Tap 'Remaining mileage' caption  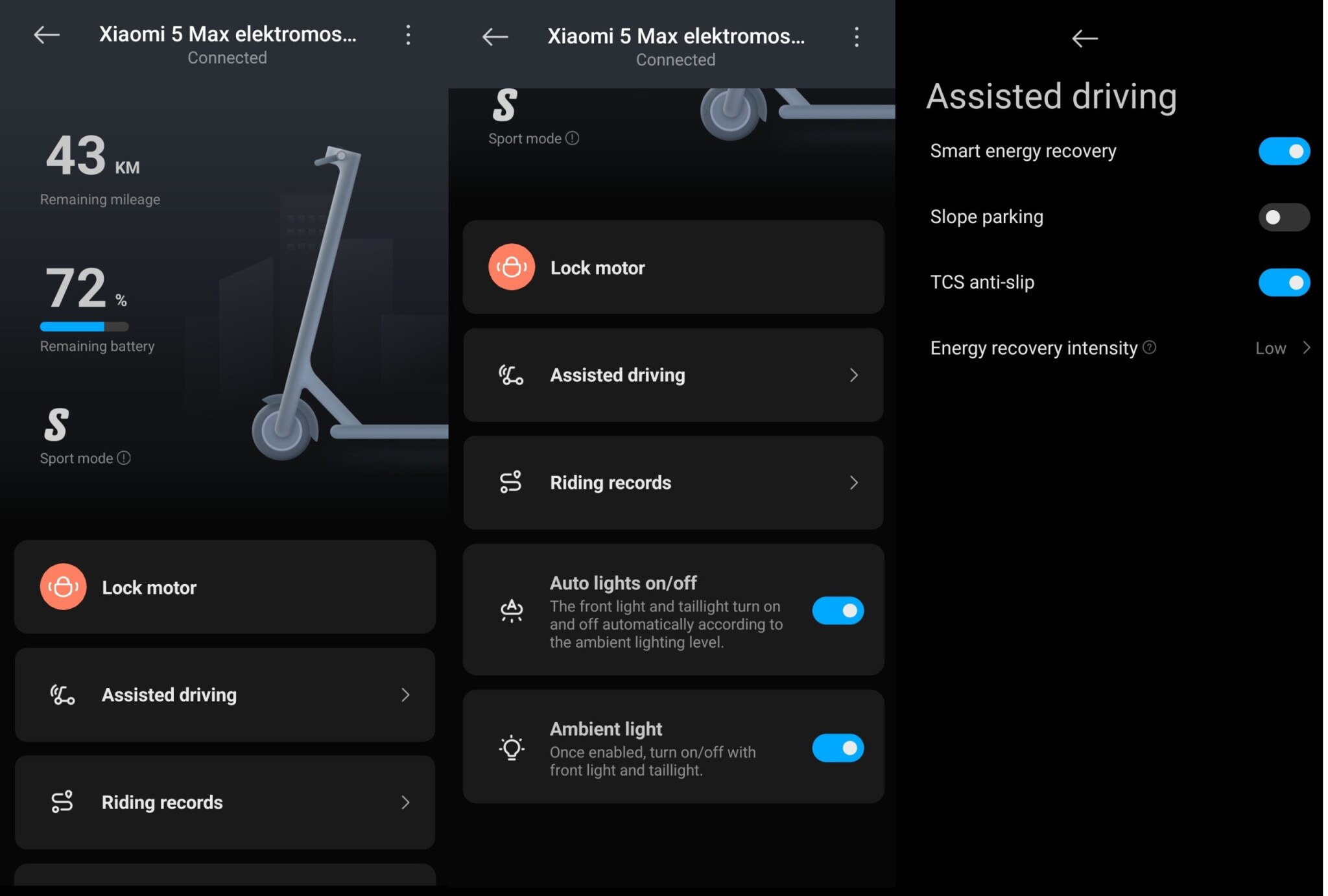click(x=100, y=199)
